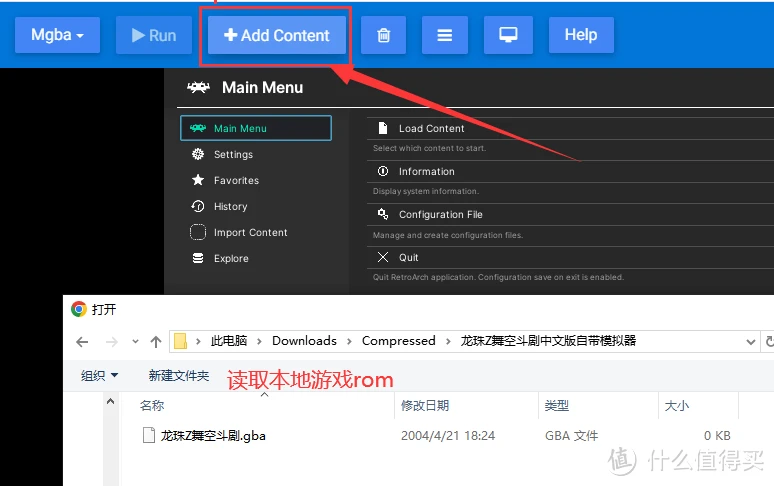The width and height of the screenshot is (774, 486).
Task: Sort by the 名称 column header
Action: coord(152,406)
